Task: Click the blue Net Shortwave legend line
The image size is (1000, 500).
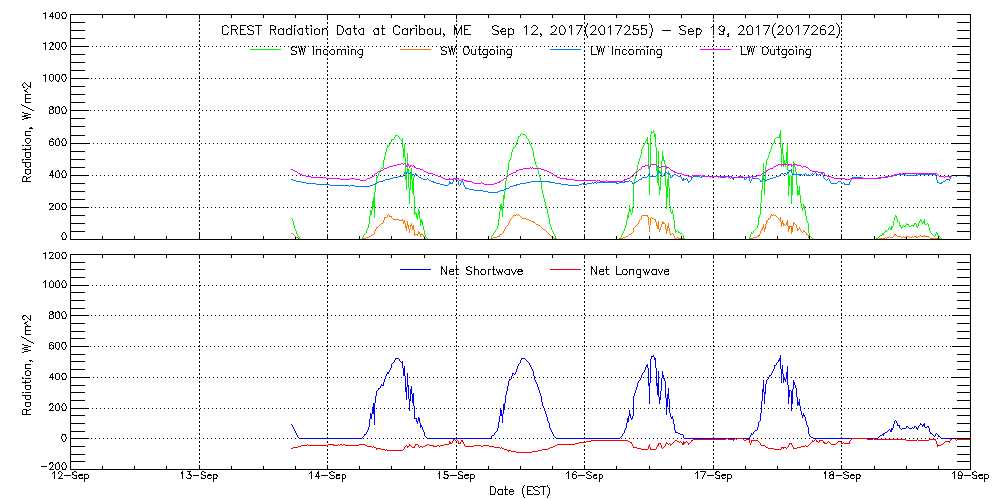Action: pos(415,270)
